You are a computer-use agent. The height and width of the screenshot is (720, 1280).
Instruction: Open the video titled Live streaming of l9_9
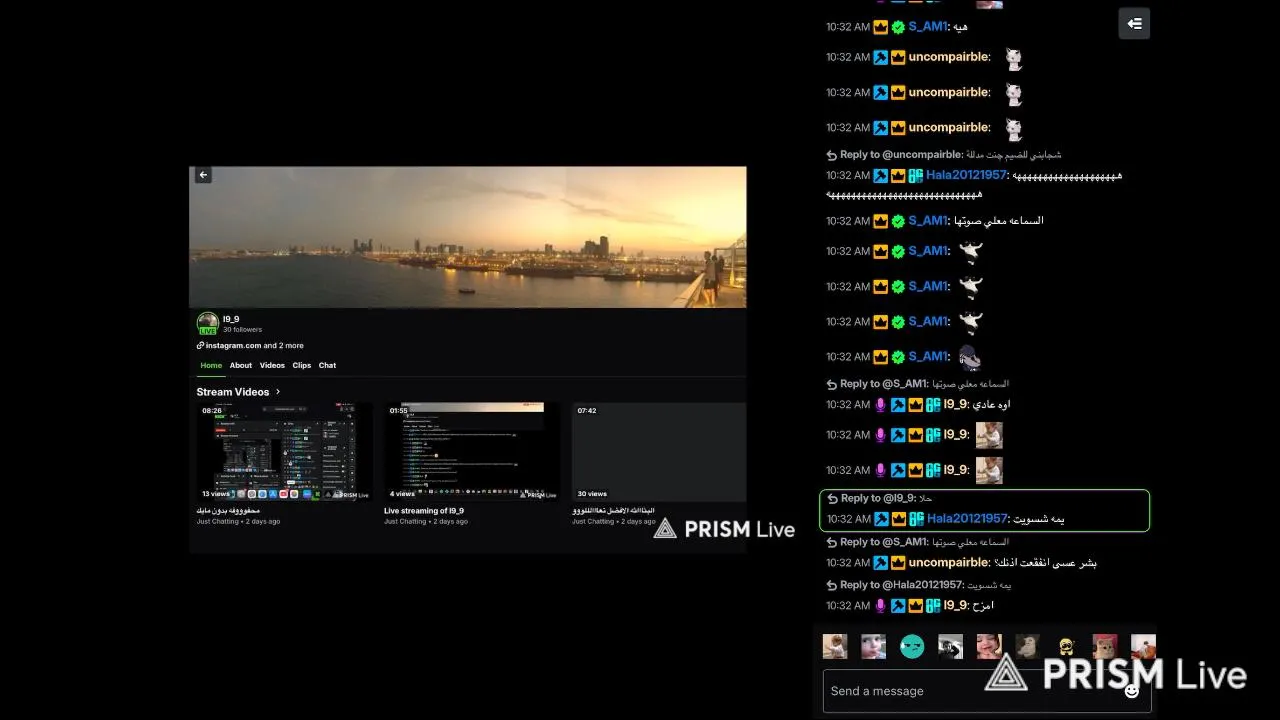(x=424, y=511)
